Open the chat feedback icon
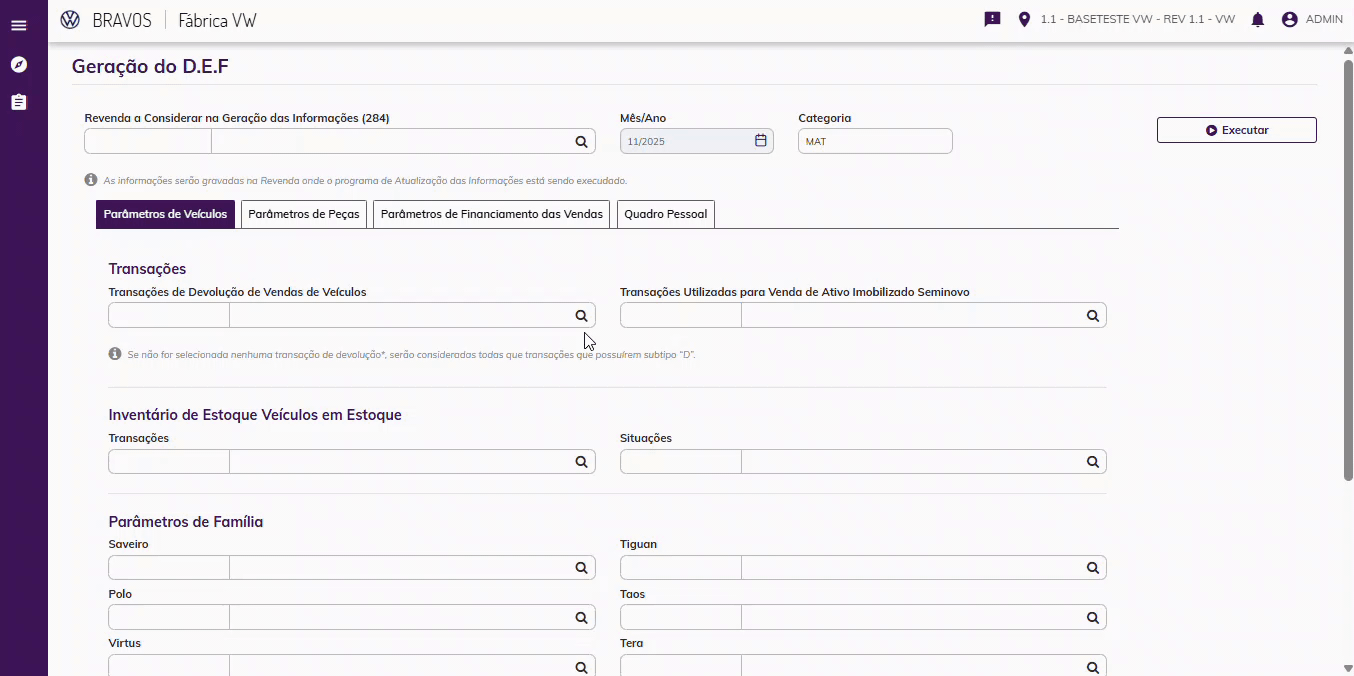The width and height of the screenshot is (1354, 676). coord(992,19)
